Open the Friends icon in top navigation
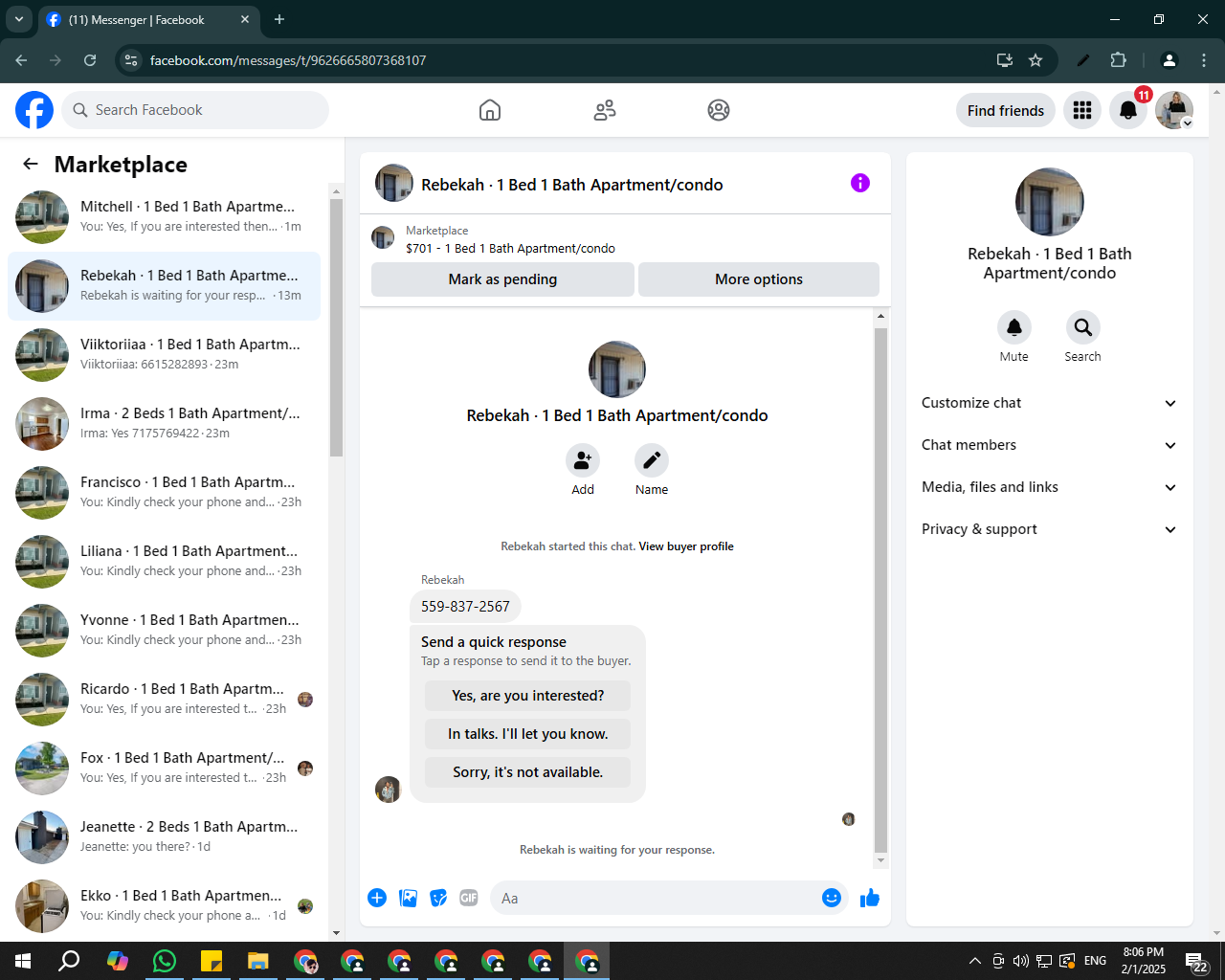1225x980 pixels. point(605,110)
